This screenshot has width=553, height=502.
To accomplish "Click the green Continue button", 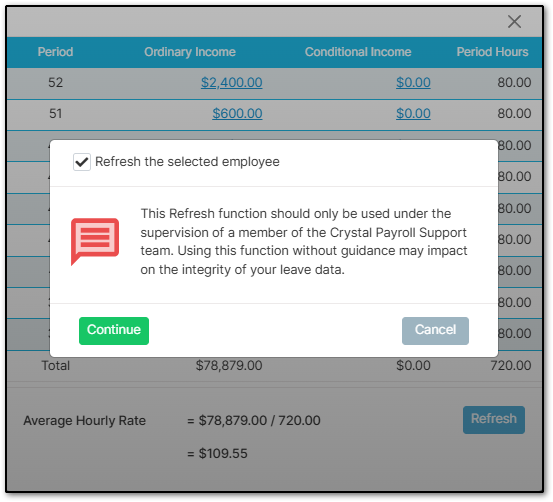I will click(x=114, y=331).
